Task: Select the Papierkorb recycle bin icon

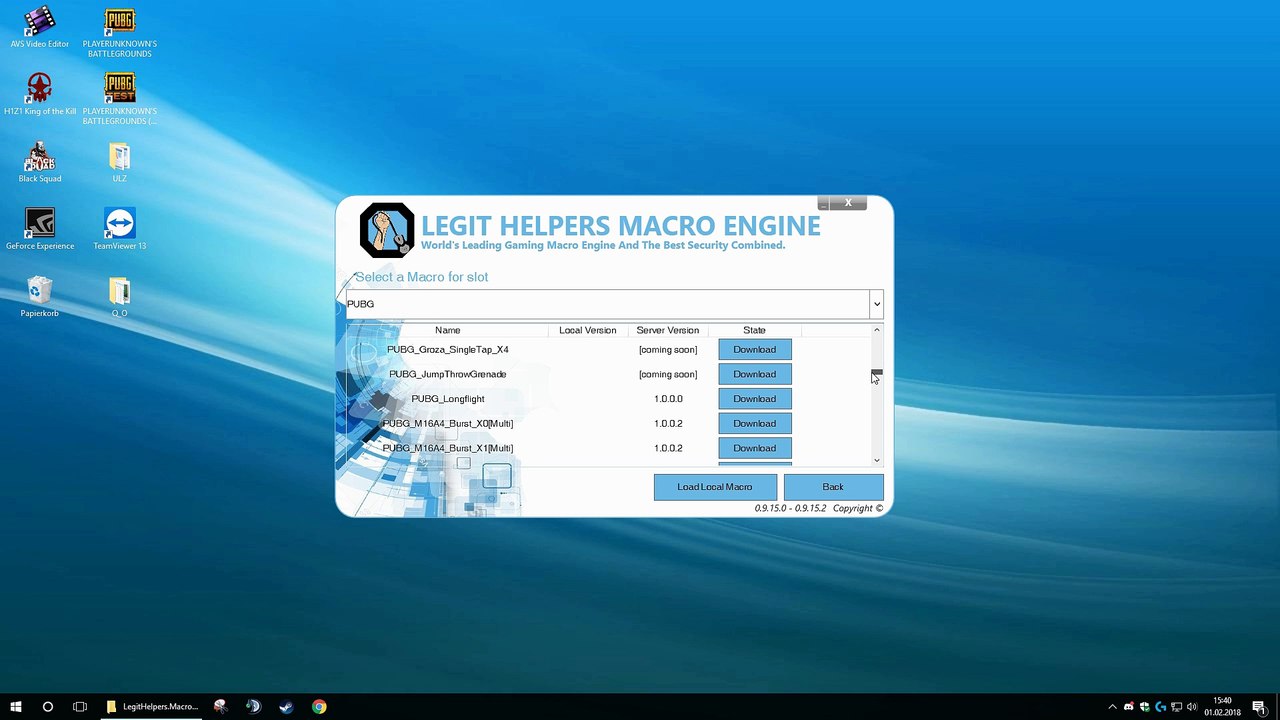Action: click(40, 297)
